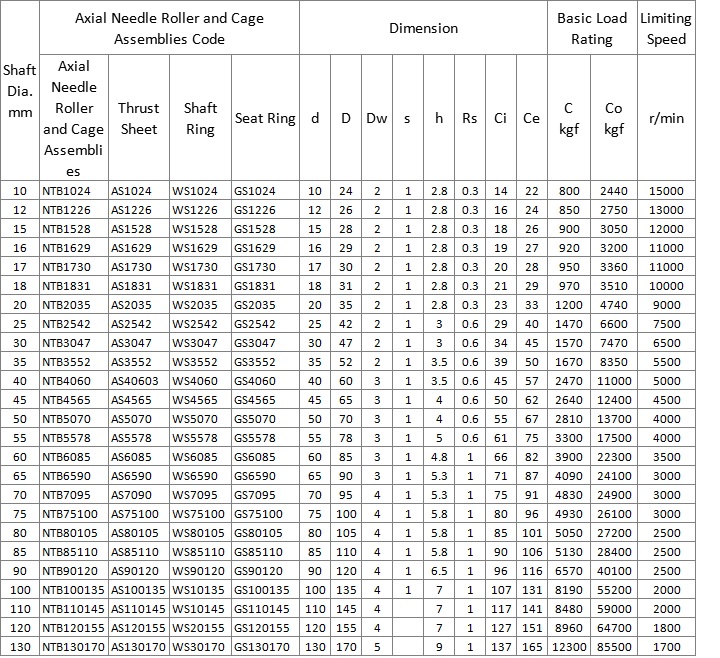Click the Co value 2440
The width and height of the screenshot is (720, 658).
(x=613, y=191)
